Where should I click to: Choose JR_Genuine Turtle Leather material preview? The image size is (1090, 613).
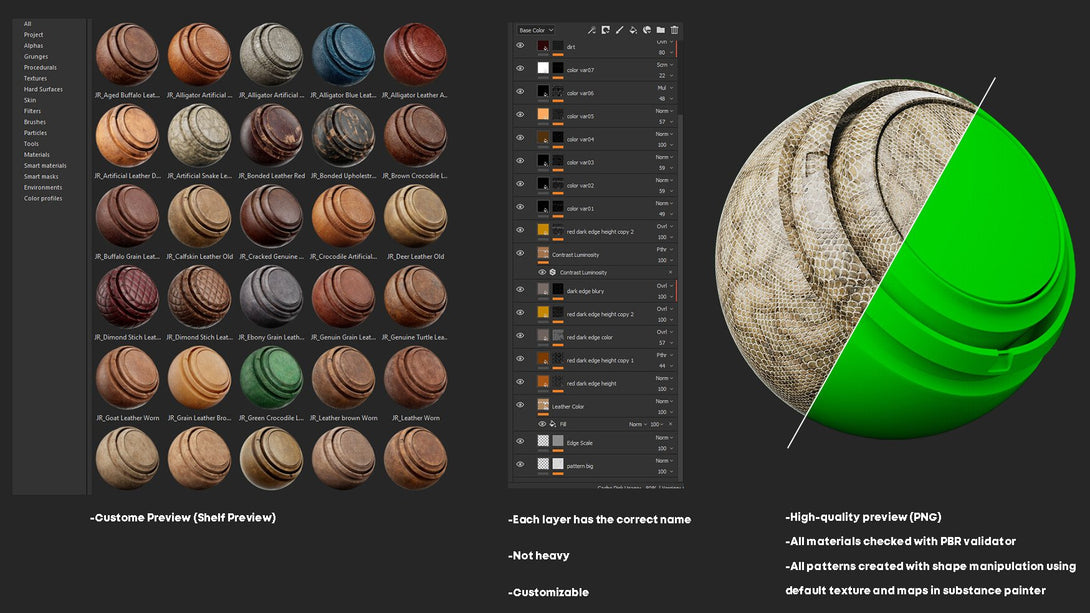coord(415,297)
